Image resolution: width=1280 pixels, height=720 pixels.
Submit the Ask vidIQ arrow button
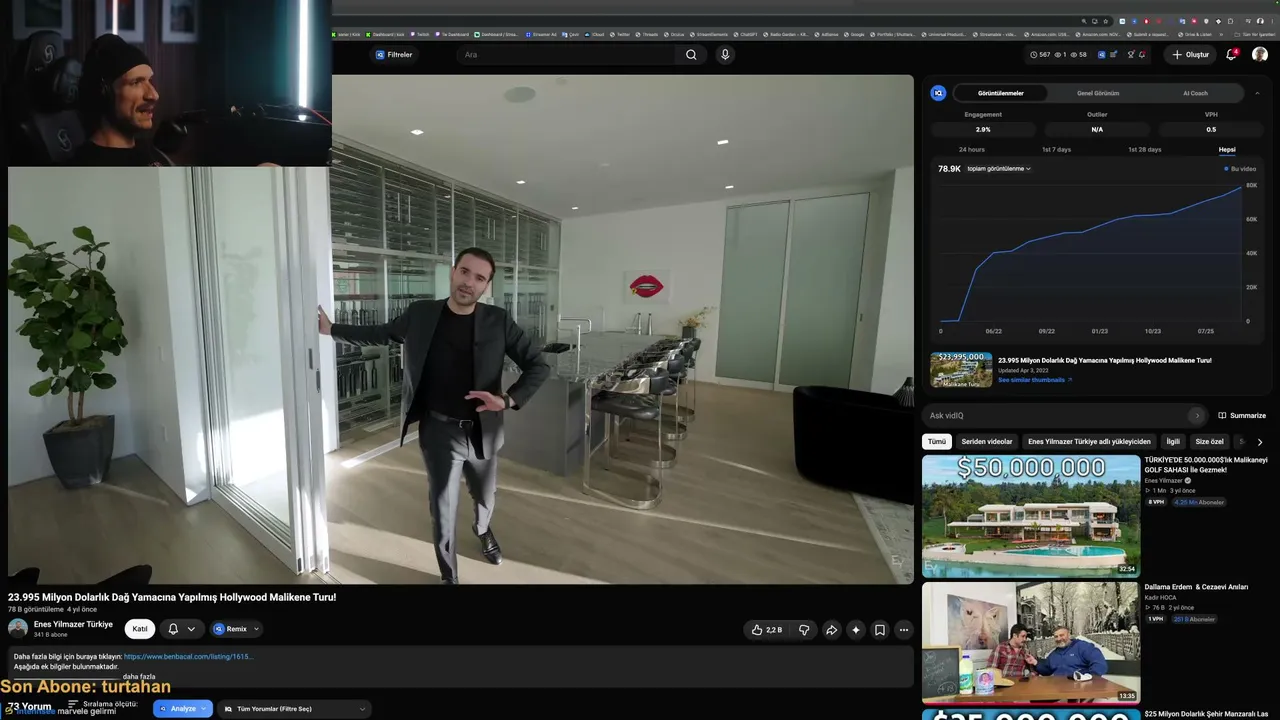(1197, 415)
